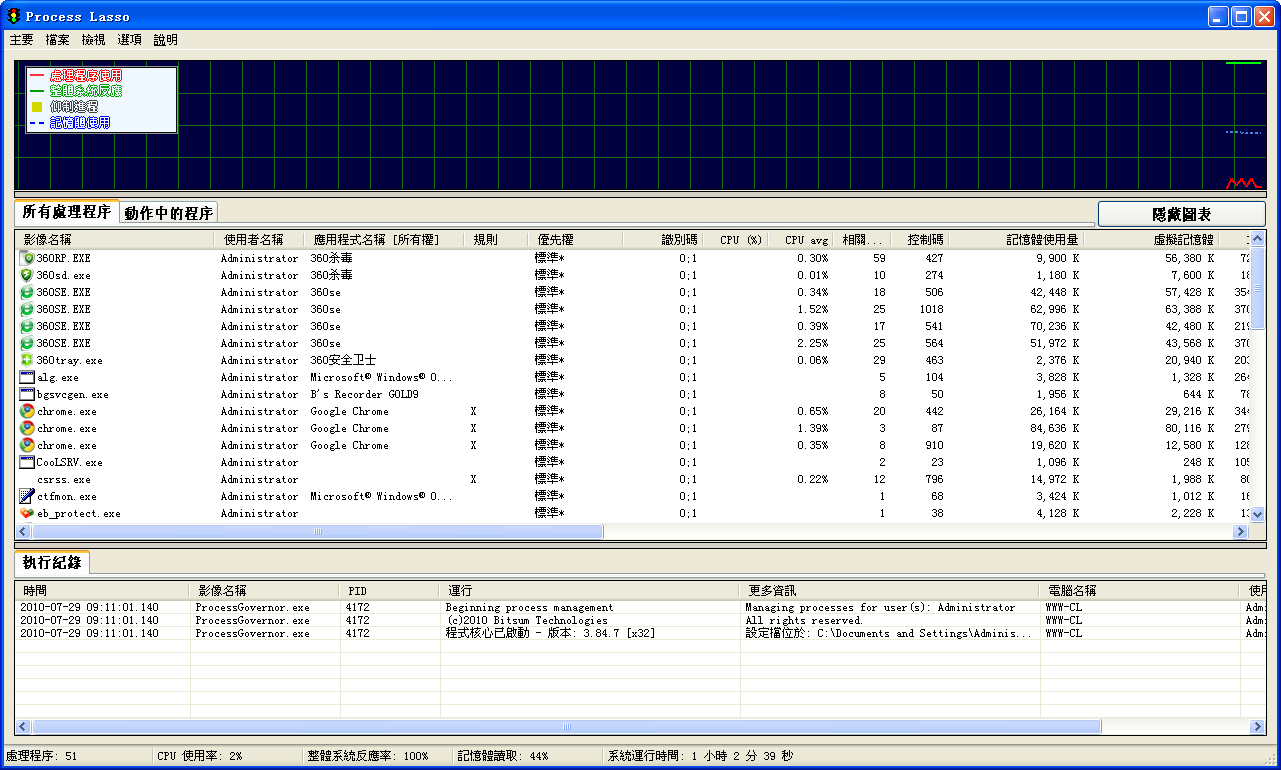Screen dimensions: 1281x770
Task: Select the 執行紀錄 tab
Action: [52, 563]
